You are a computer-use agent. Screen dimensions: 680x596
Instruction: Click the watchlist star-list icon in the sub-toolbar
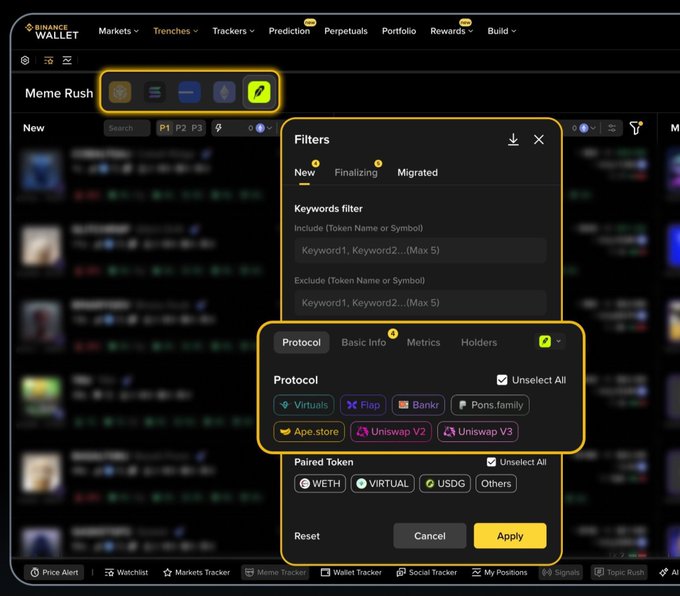click(49, 60)
